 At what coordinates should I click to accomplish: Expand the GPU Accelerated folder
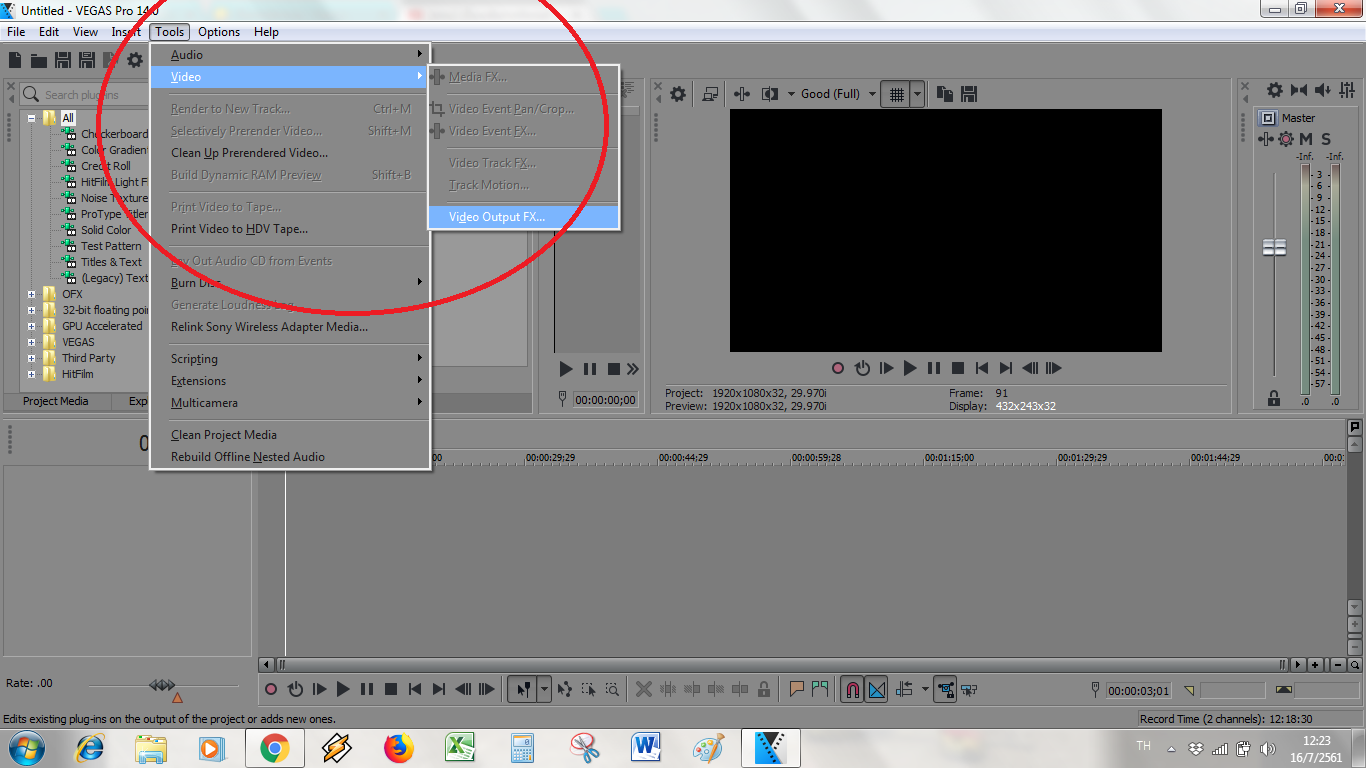(x=32, y=326)
